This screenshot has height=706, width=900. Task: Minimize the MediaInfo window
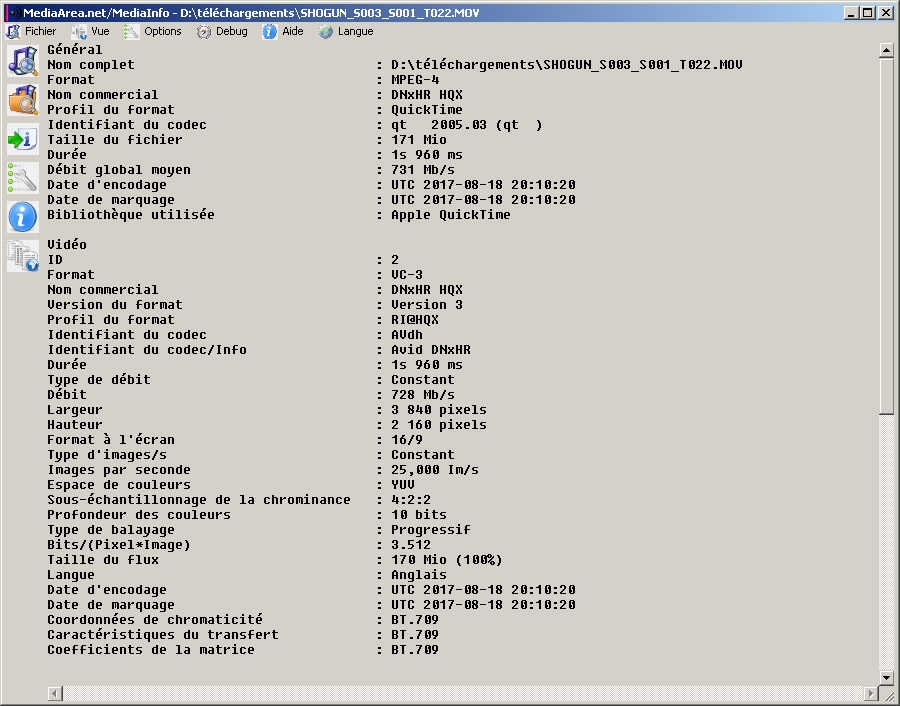click(852, 13)
